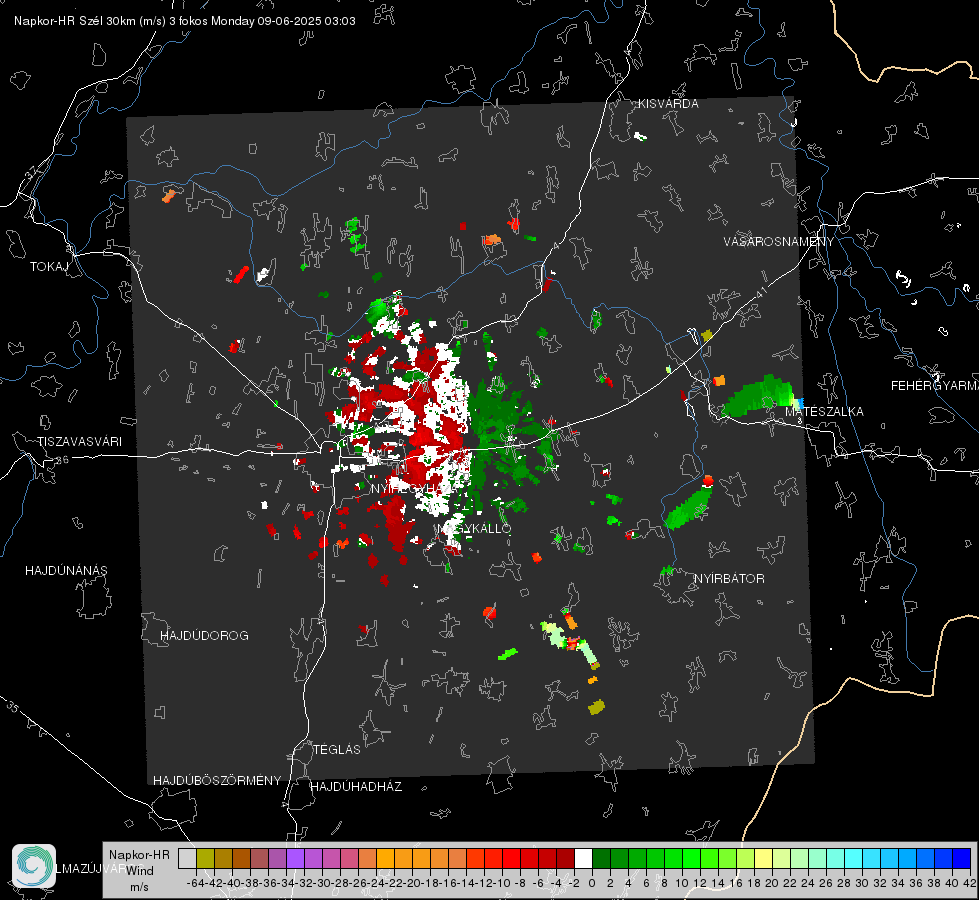The width and height of the screenshot is (979, 900).
Task: Click the HAJDÚNÁNÁS label
Action: (66, 571)
